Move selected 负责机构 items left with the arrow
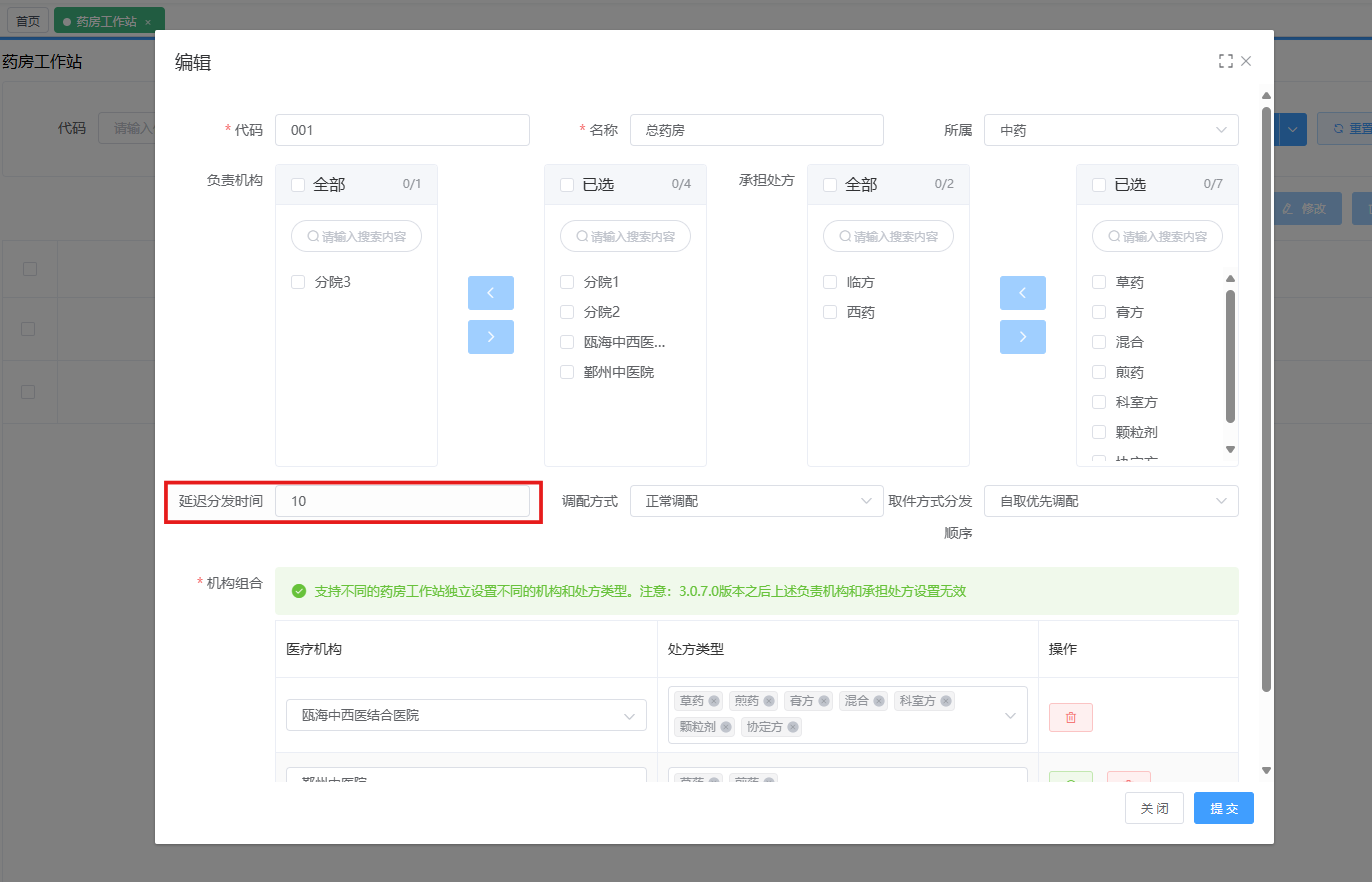The height and width of the screenshot is (882, 1372). (490, 293)
